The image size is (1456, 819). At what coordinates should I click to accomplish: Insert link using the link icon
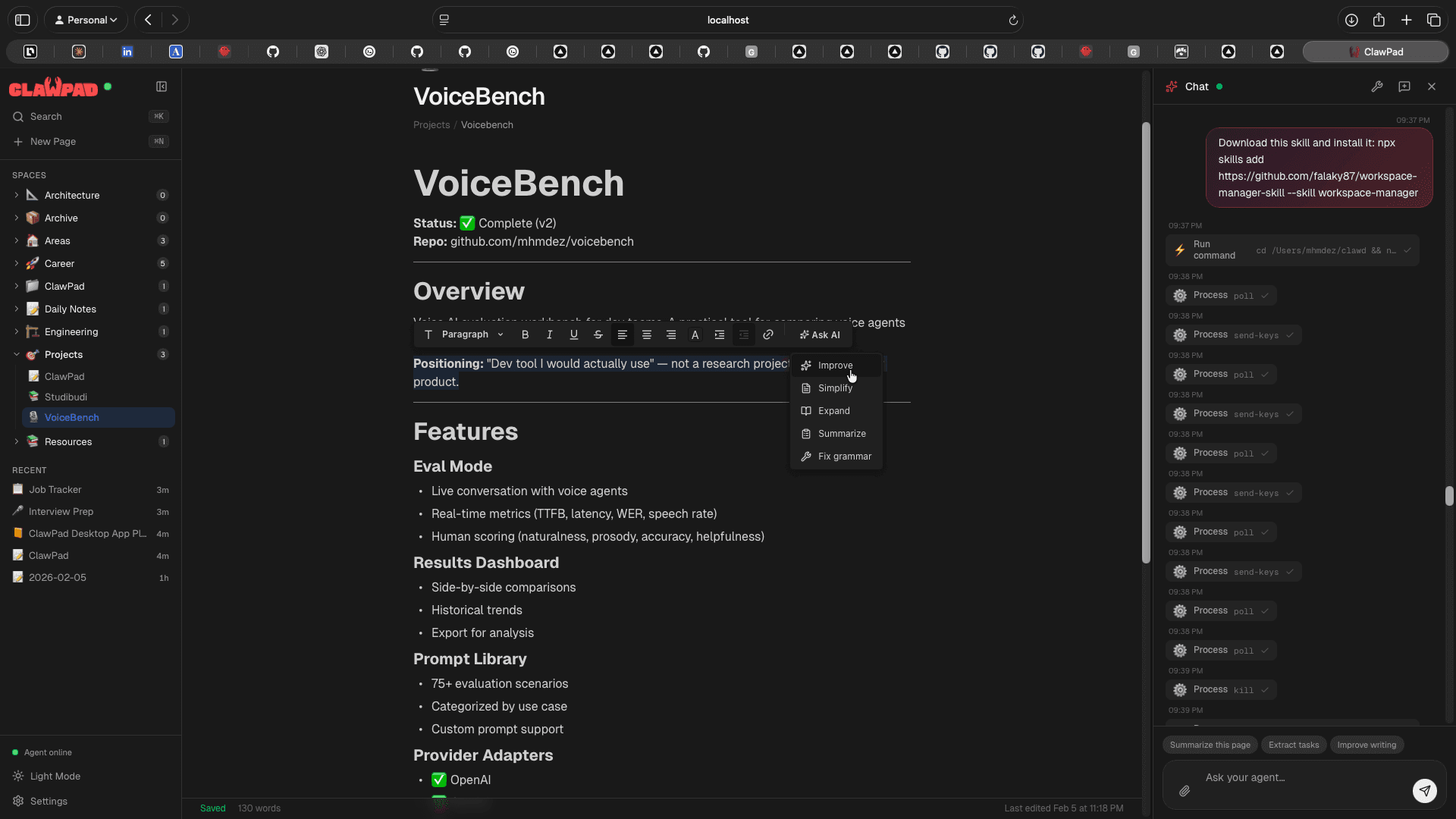click(767, 334)
